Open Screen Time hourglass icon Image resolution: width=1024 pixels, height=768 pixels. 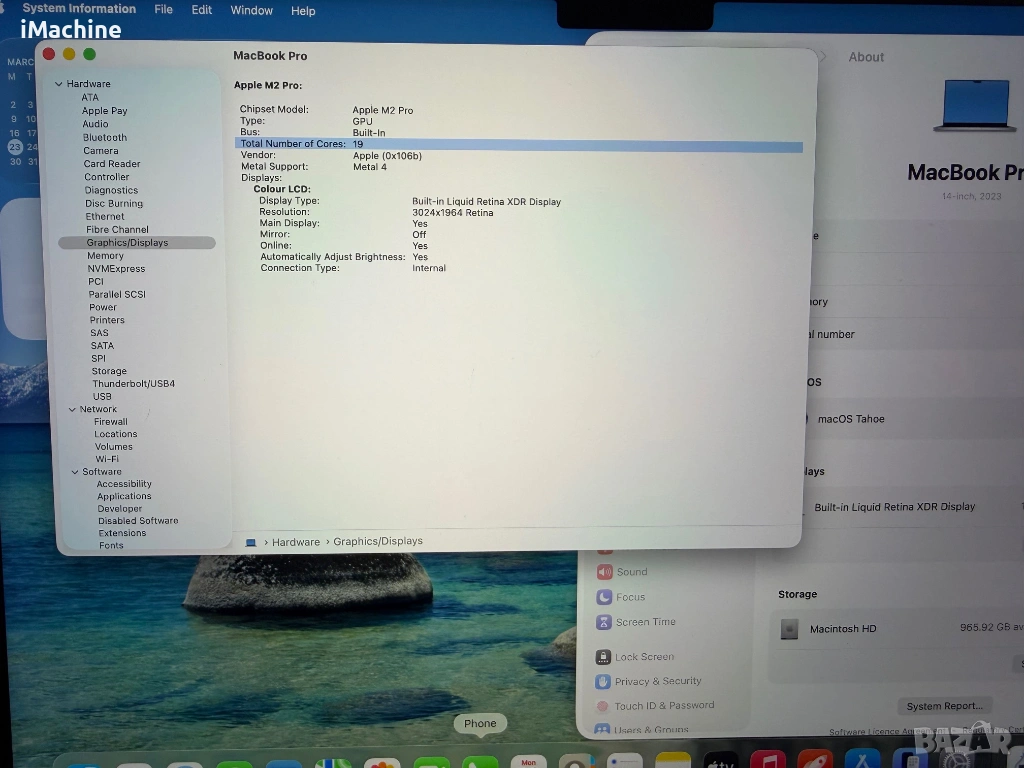(604, 622)
